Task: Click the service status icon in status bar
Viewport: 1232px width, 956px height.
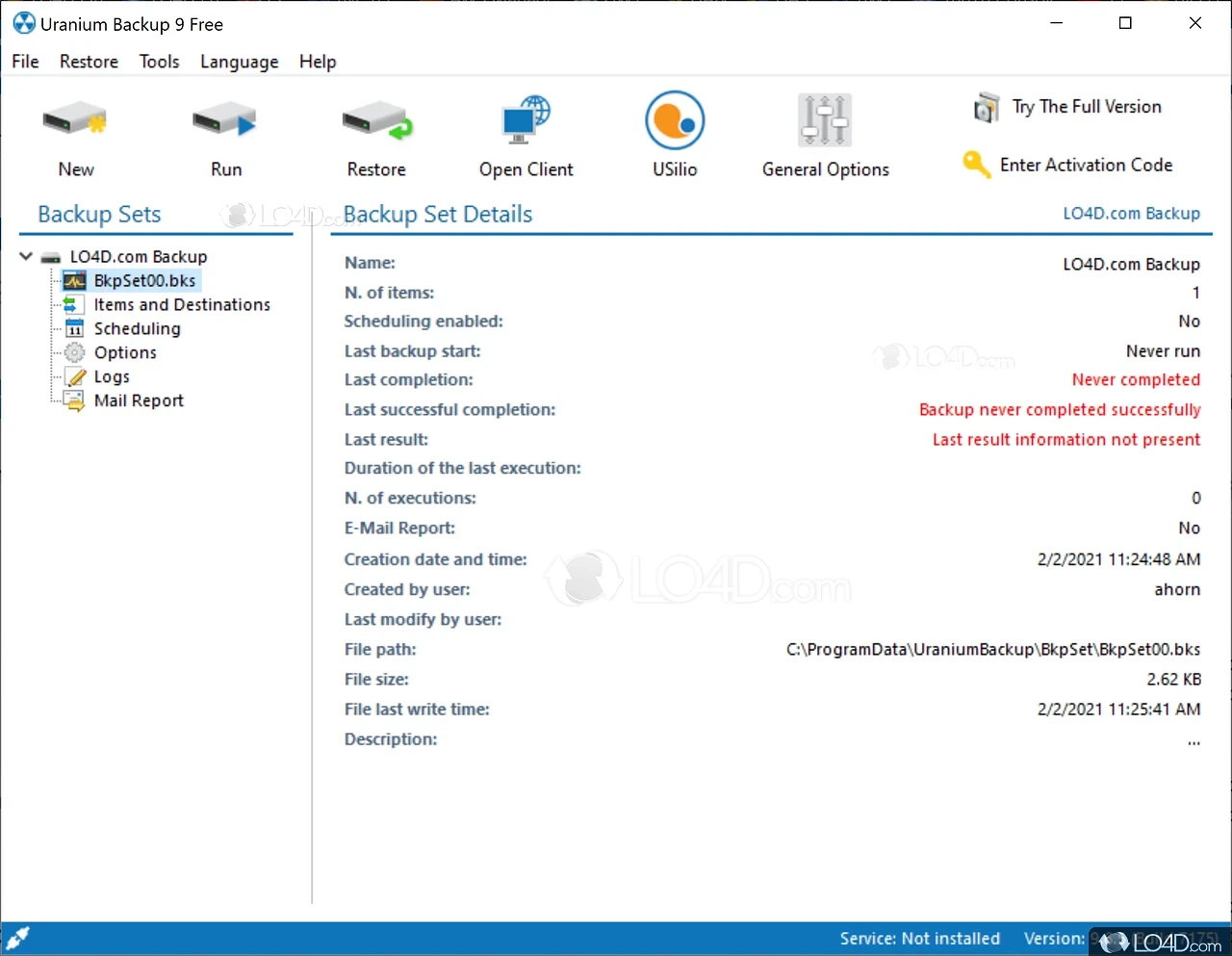Action: point(17,938)
